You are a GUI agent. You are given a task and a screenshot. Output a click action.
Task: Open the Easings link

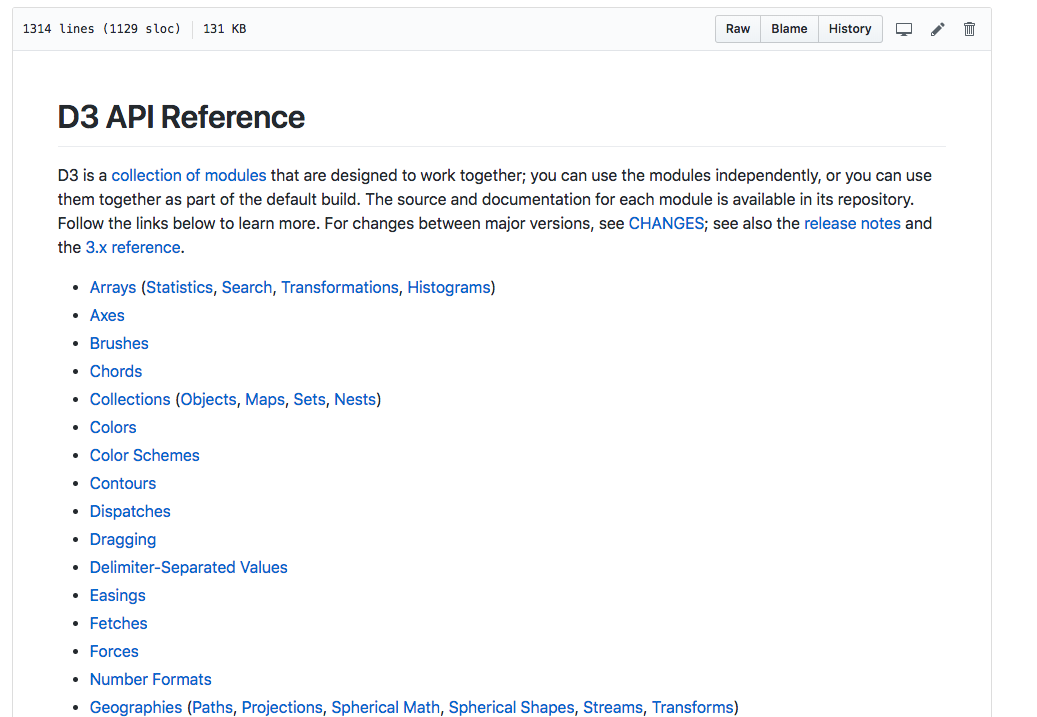click(118, 595)
